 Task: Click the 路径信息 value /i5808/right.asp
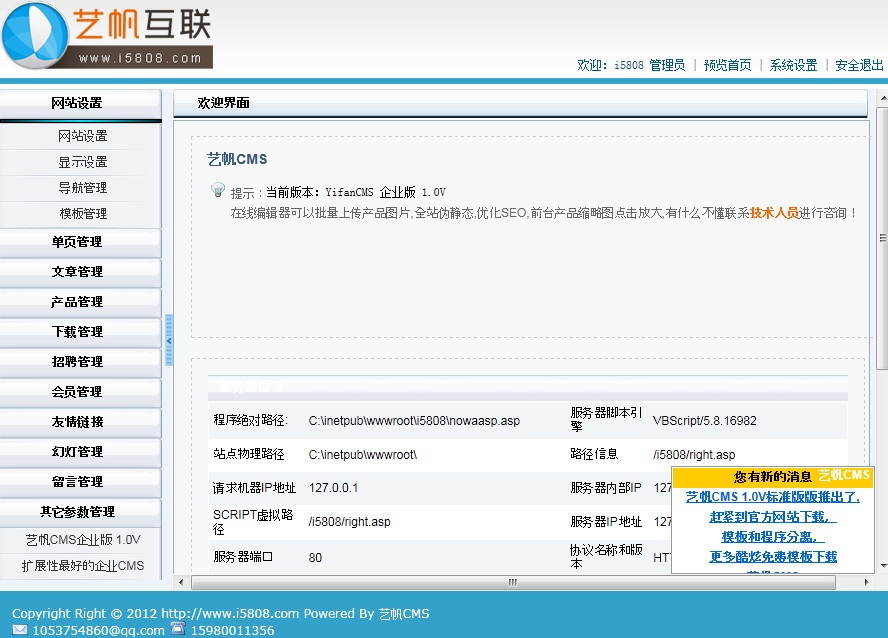coord(694,455)
